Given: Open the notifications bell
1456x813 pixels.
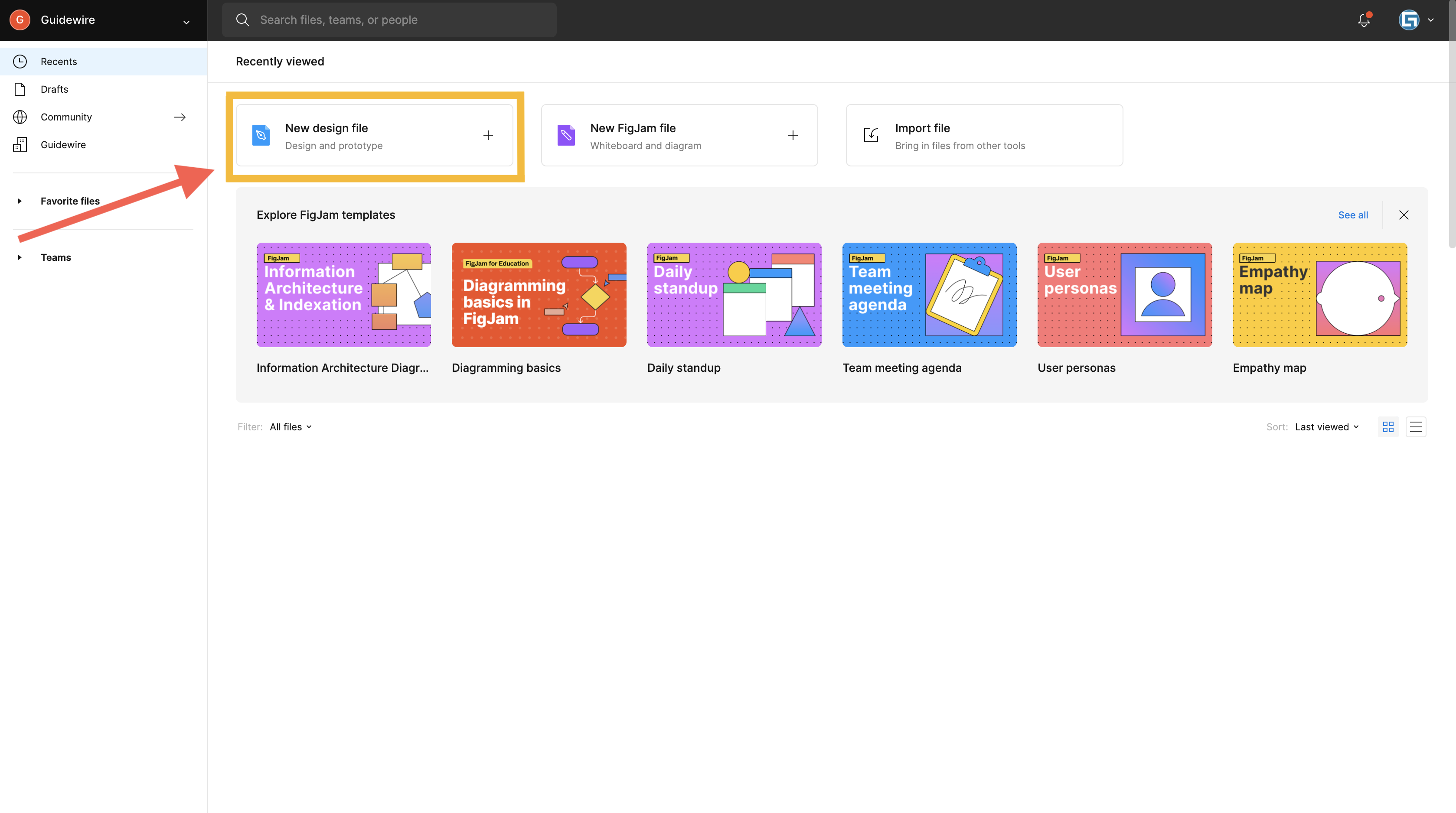Looking at the screenshot, I should tap(1364, 20).
